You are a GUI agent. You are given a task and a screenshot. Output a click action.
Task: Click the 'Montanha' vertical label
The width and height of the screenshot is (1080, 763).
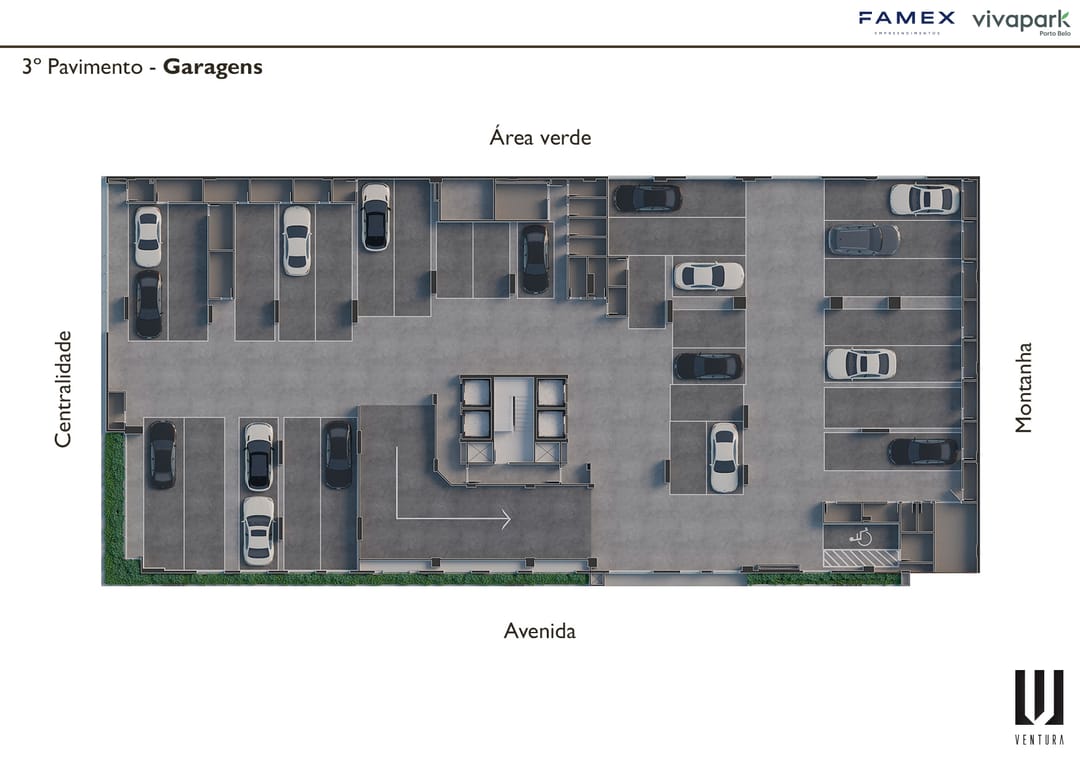pos(1024,388)
